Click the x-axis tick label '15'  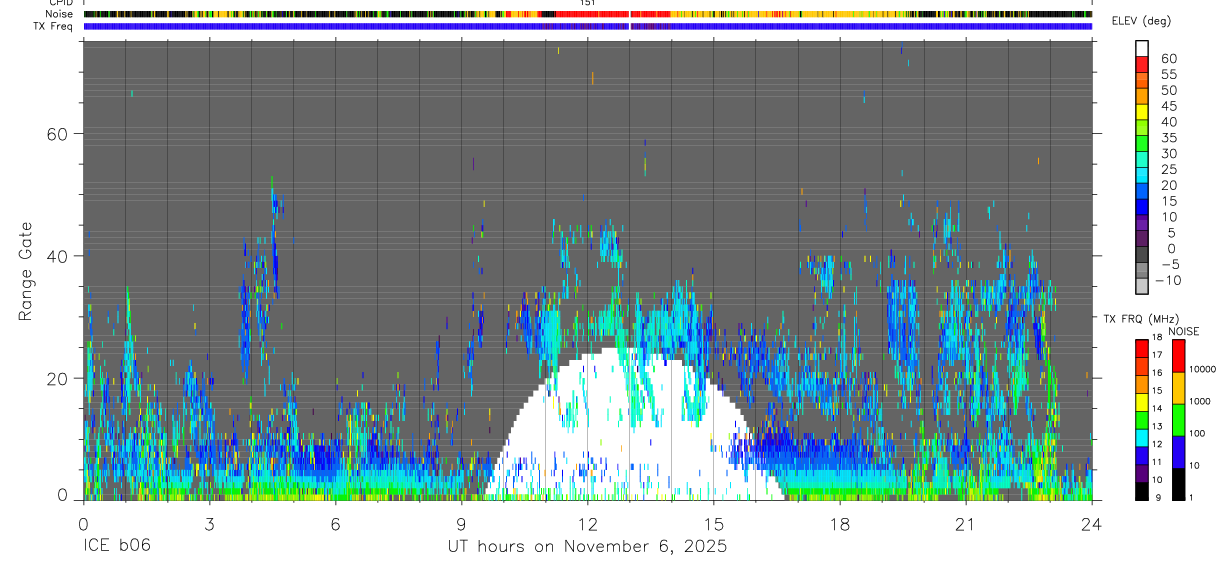713,523
